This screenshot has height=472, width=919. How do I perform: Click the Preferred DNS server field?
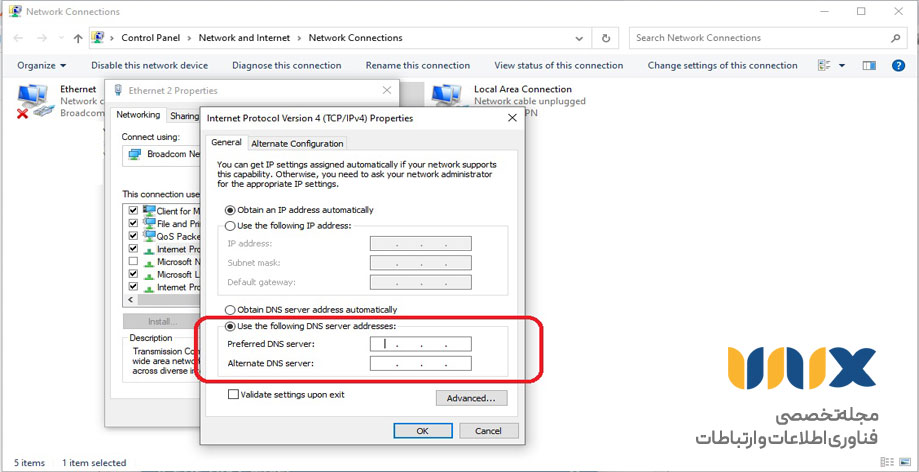click(420, 344)
